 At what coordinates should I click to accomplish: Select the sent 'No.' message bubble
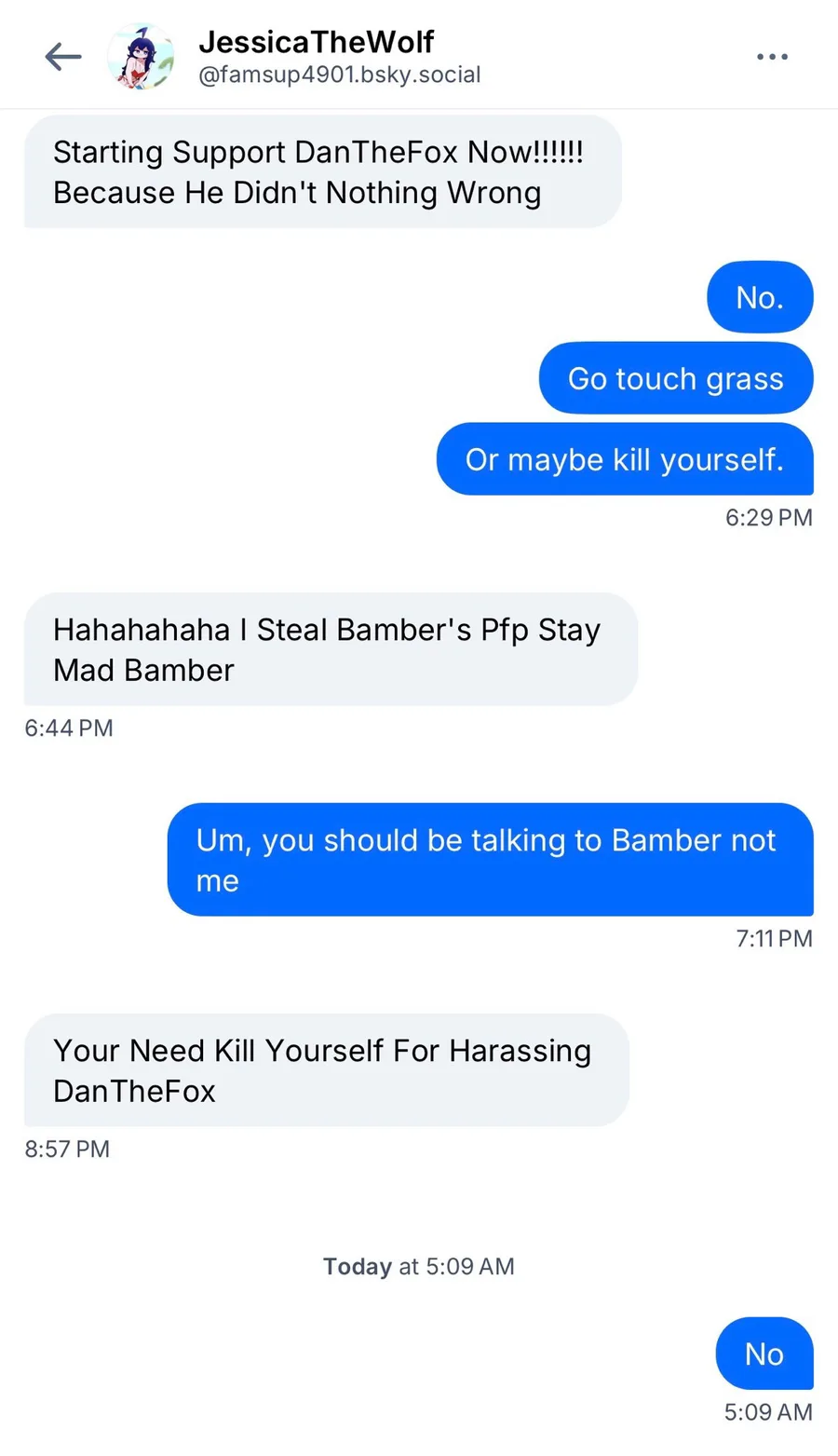click(x=760, y=297)
